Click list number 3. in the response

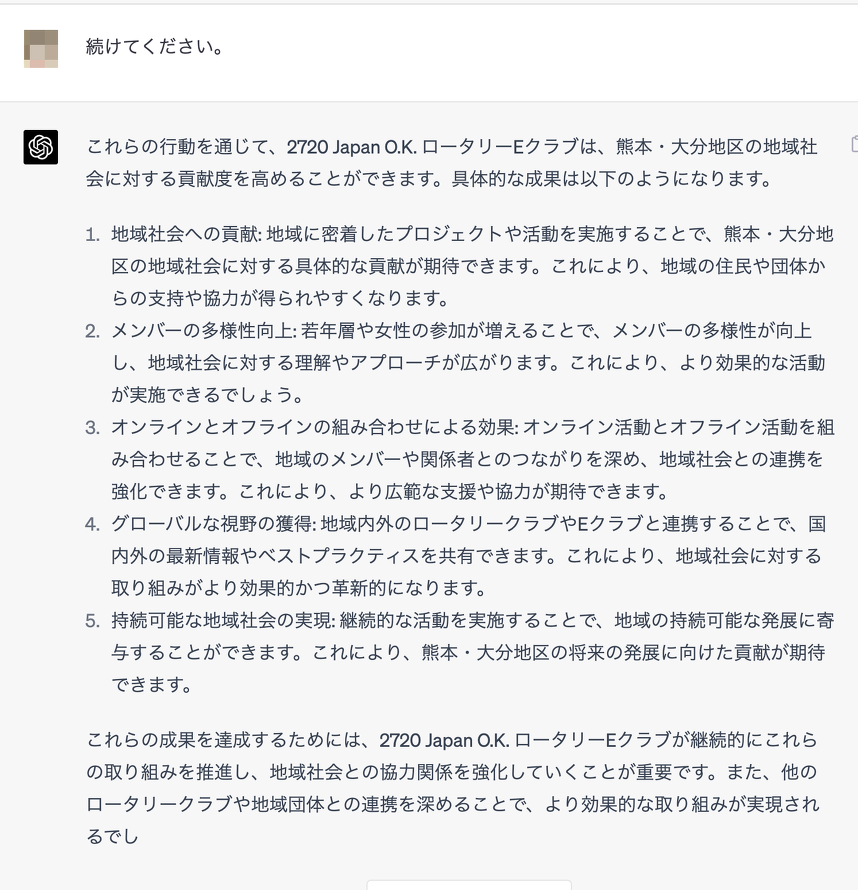click(92, 427)
